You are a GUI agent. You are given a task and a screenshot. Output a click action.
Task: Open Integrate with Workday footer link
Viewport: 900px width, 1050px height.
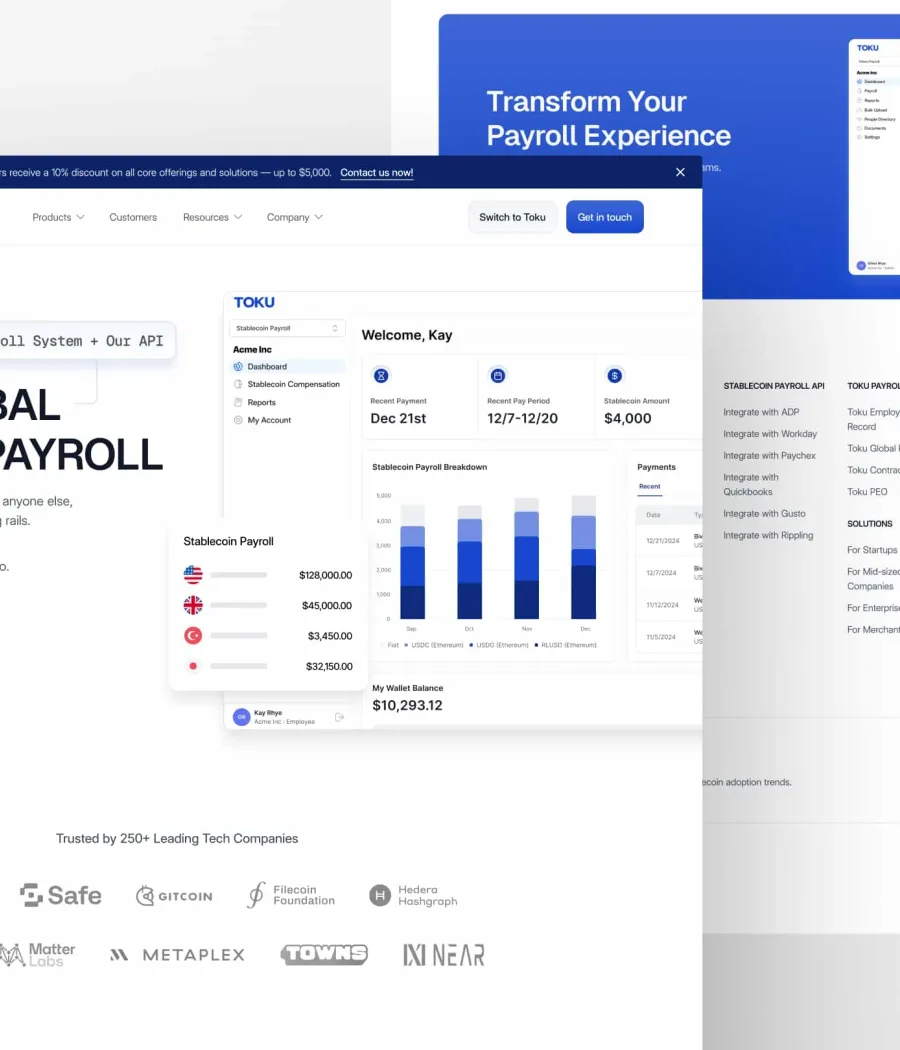[x=770, y=434]
